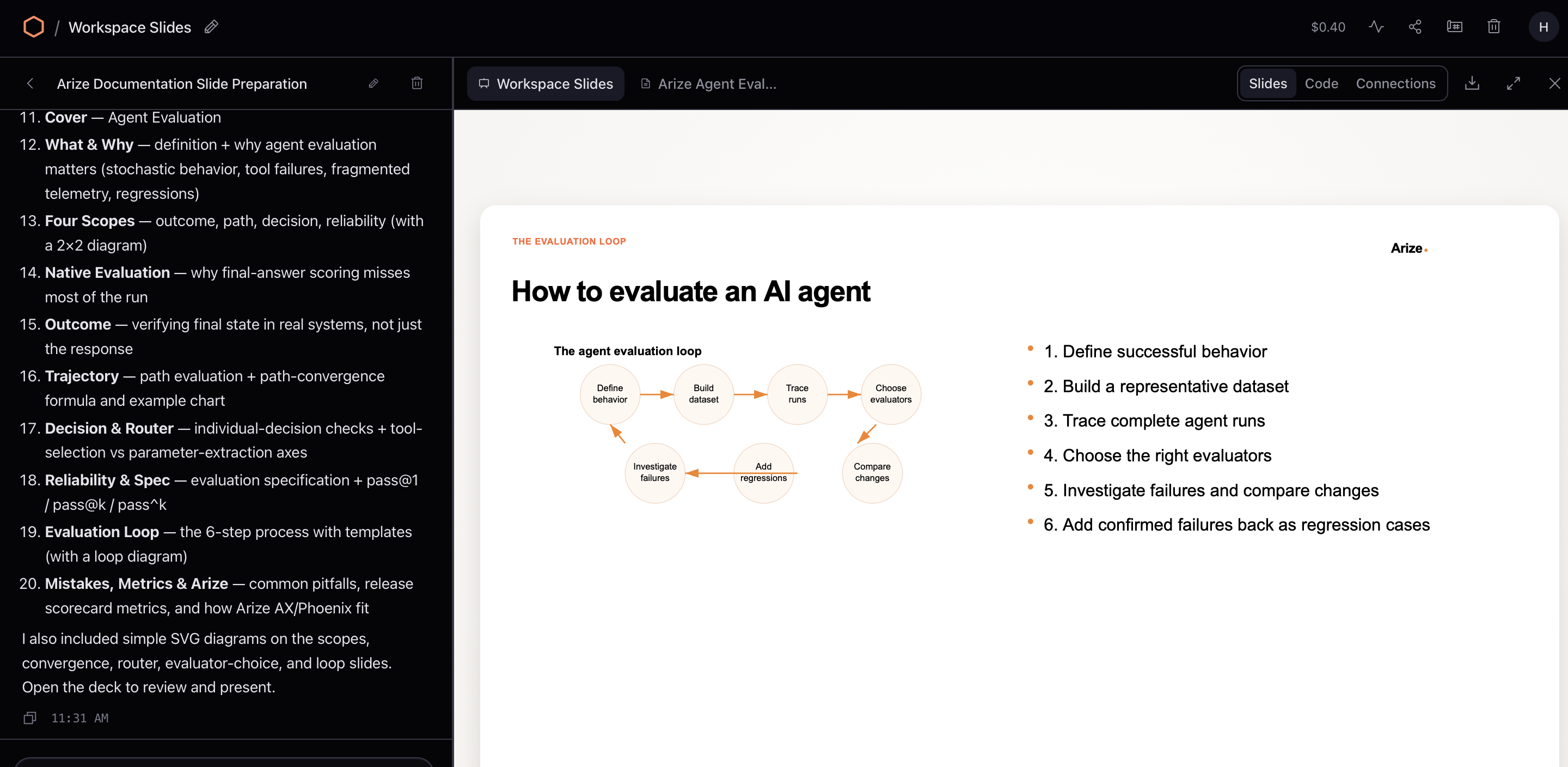The height and width of the screenshot is (767, 1568).
Task: Click the Arize Documentation Slide Preparation chat title
Action: click(x=182, y=83)
